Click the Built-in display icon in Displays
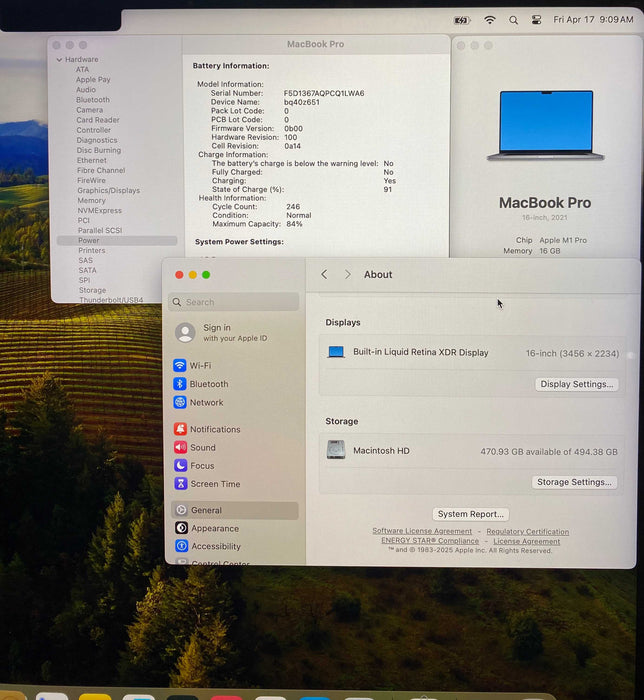 (336, 352)
